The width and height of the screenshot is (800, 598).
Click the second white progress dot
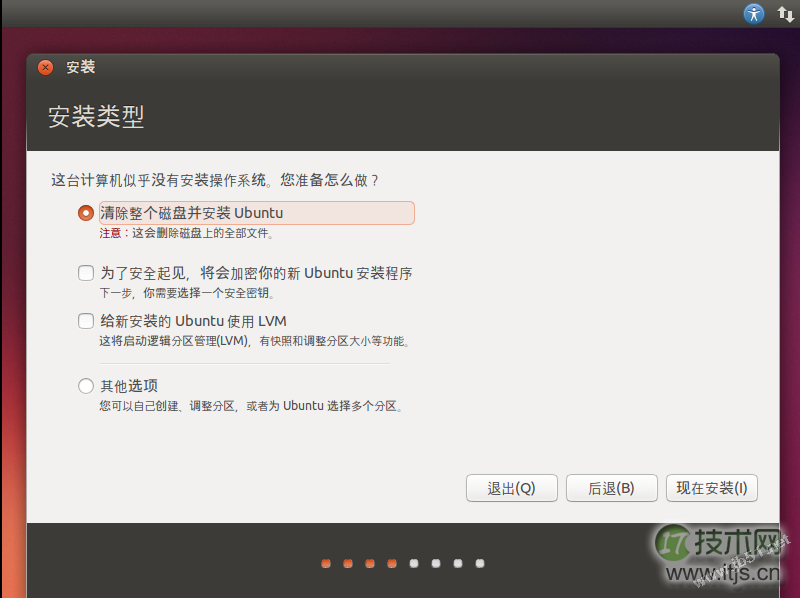coord(436,563)
